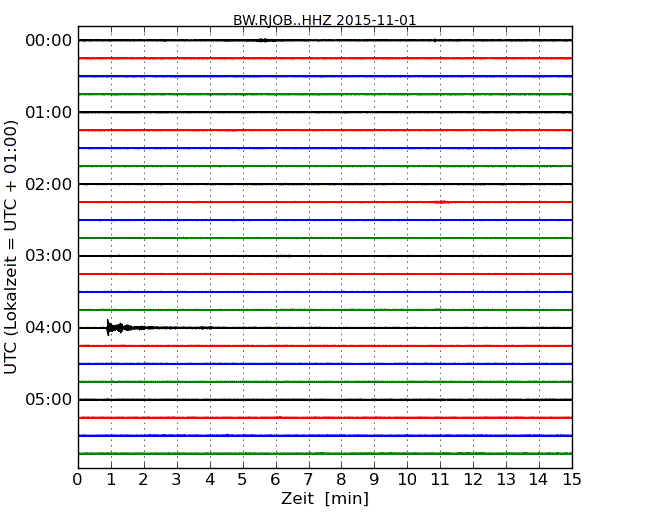Click the Zeit [min] x-axis label
Image resolution: width=650 pixels, height=520 pixels.
(325, 498)
